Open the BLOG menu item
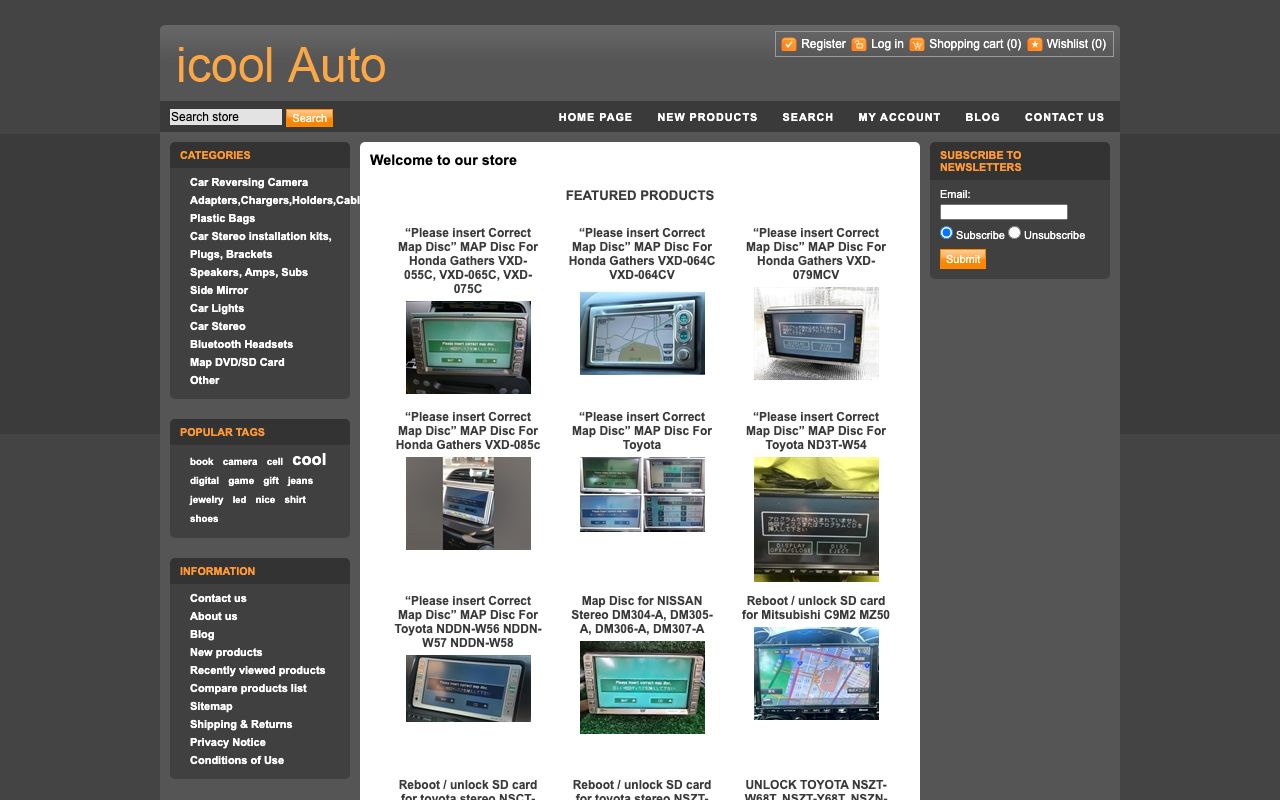The image size is (1280, 800). pyautogui.click(x=982, y=117)
